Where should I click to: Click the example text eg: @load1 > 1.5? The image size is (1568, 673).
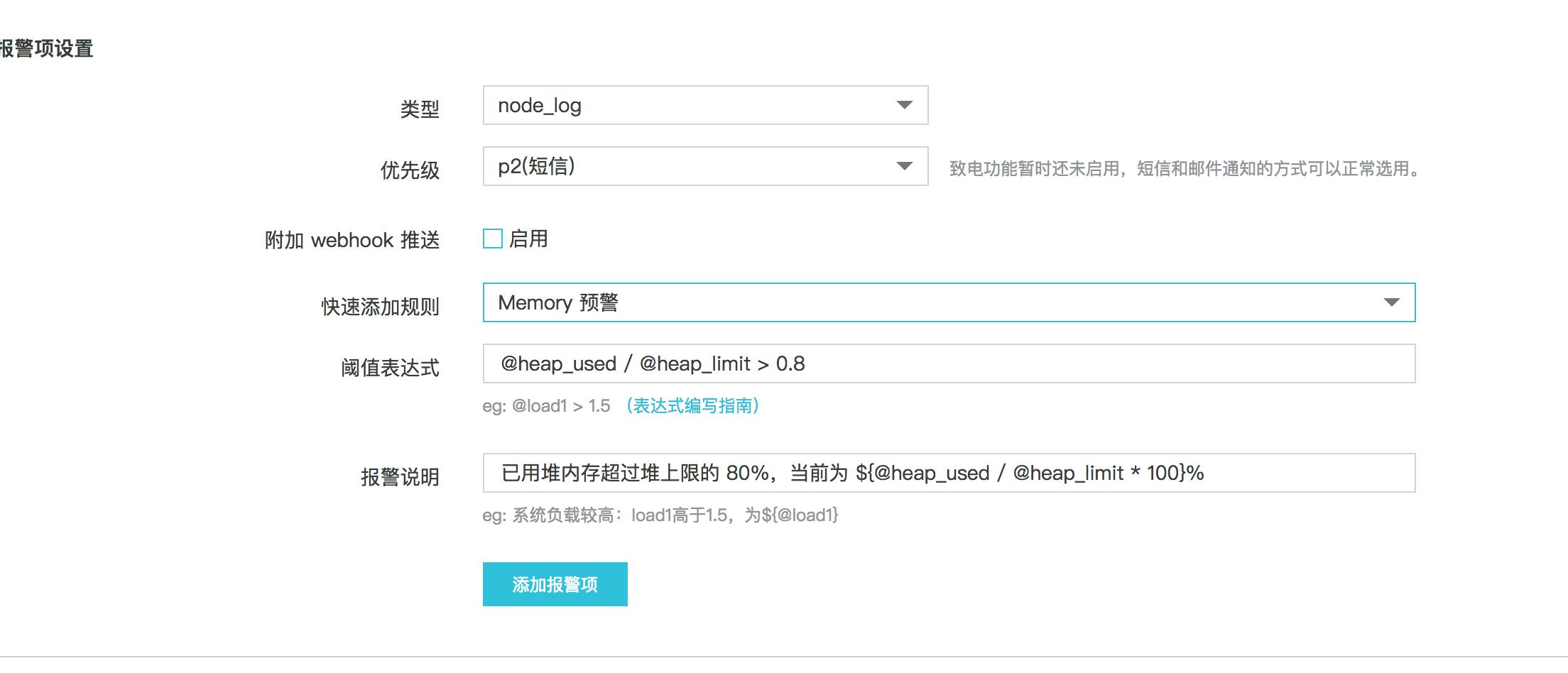click(x=547, y=407)
